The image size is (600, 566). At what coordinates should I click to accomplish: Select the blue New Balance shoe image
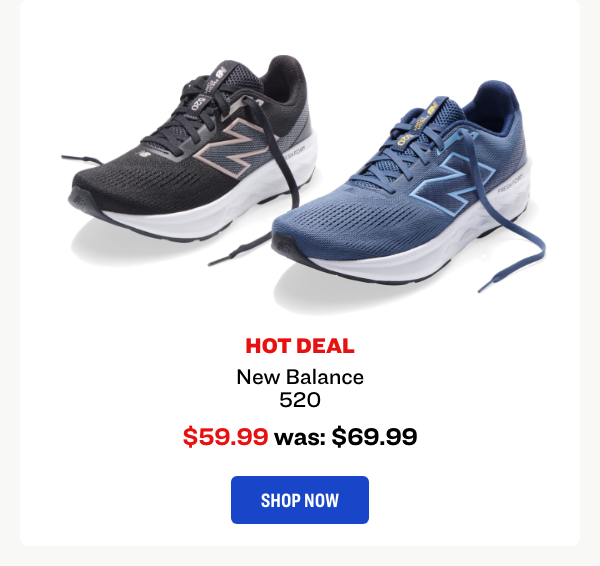[408, 188]
